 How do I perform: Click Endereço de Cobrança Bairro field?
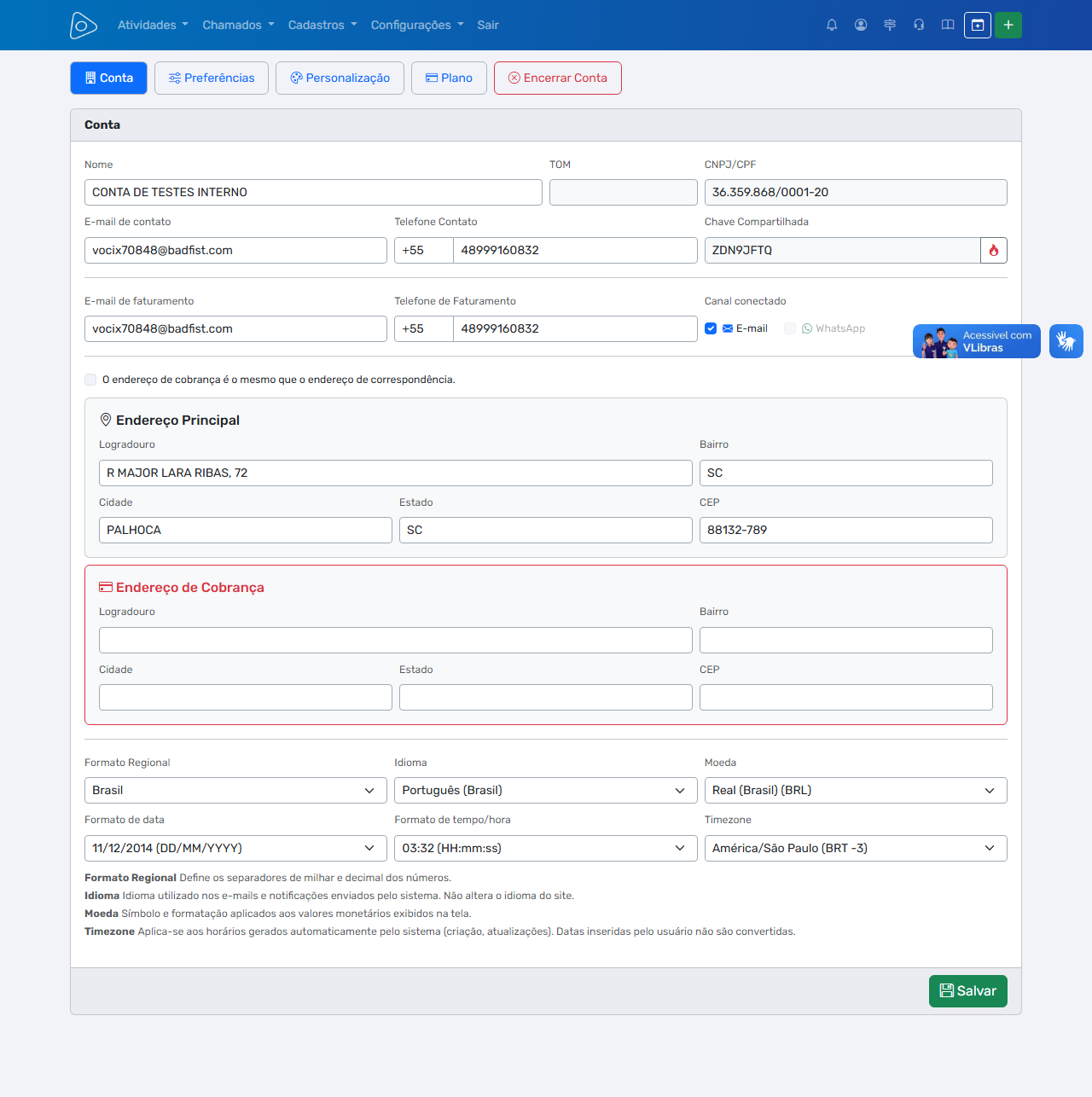click(x=846, y=640)
